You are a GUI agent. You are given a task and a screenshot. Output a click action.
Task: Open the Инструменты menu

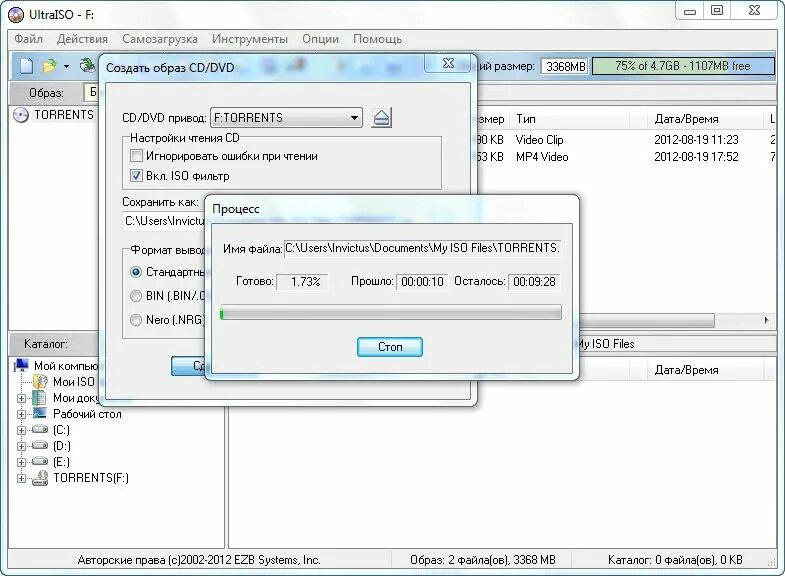point(250,39)
